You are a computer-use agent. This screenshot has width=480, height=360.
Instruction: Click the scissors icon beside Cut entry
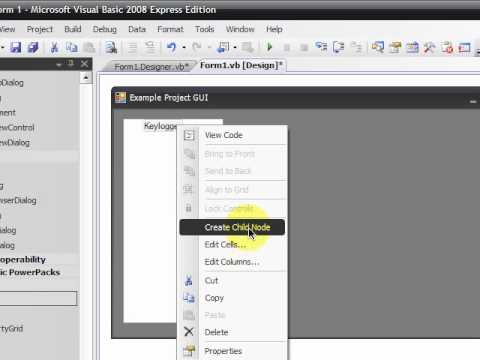pos(189,281)
